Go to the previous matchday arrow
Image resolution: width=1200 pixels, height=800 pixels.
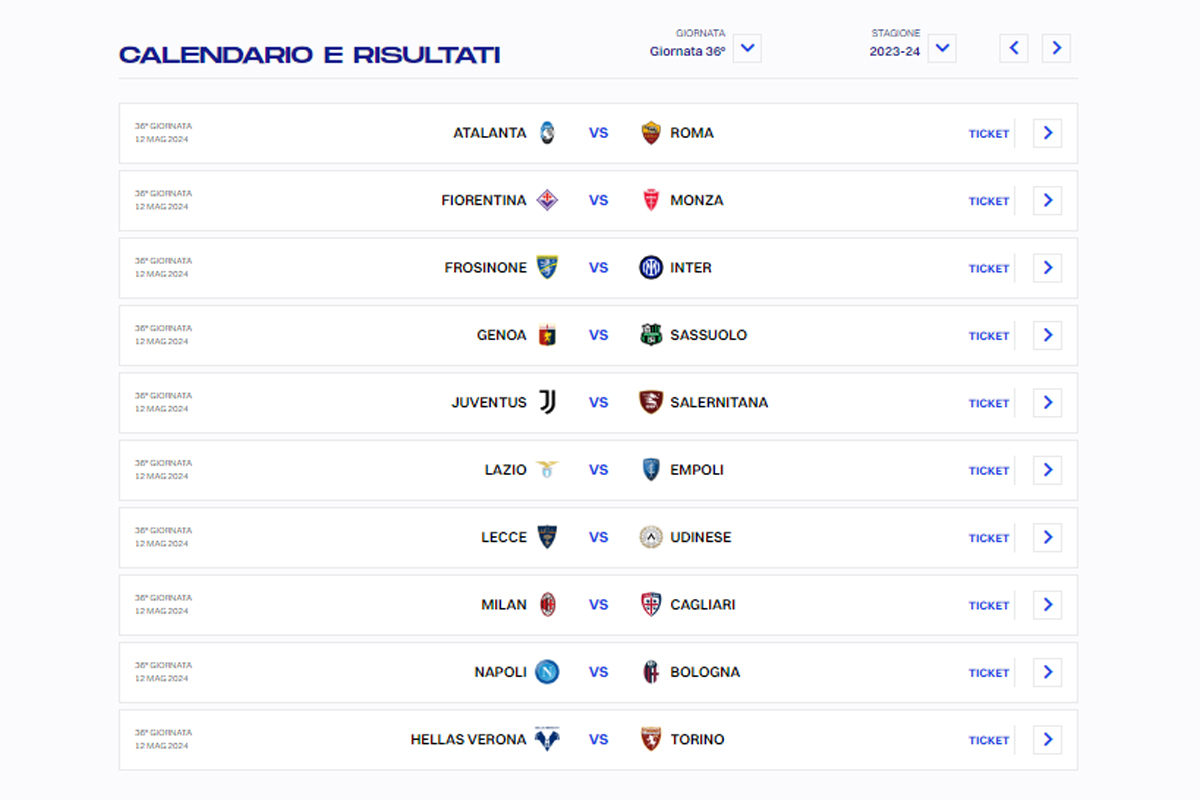coord(1014,48)
